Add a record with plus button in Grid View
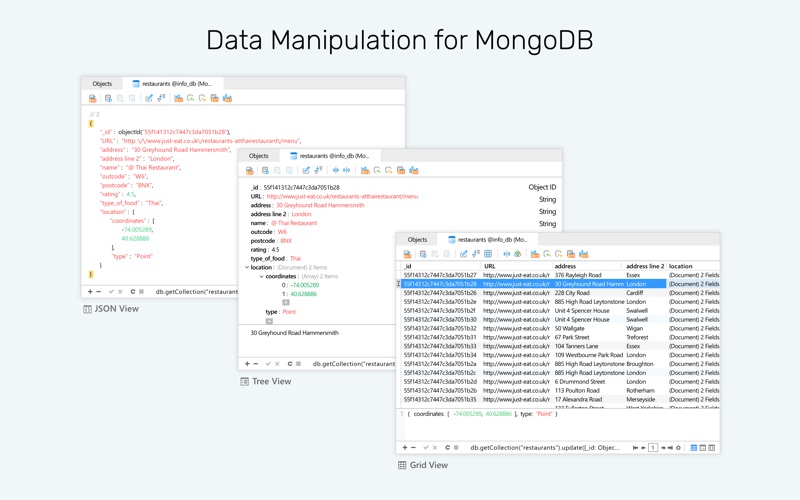 405,448
